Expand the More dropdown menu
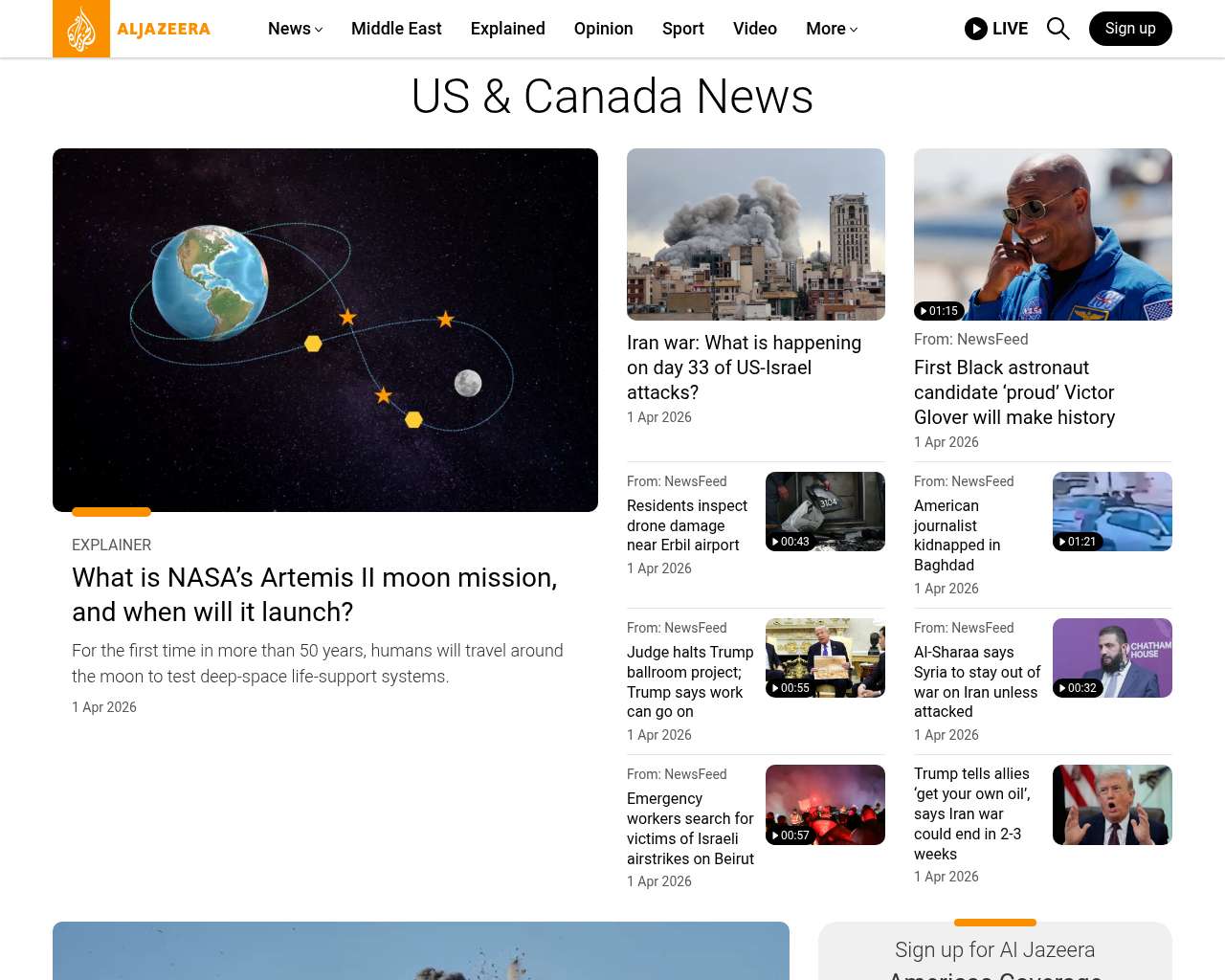Screen dimensions: 1225x980 click(x=831, y=29)
